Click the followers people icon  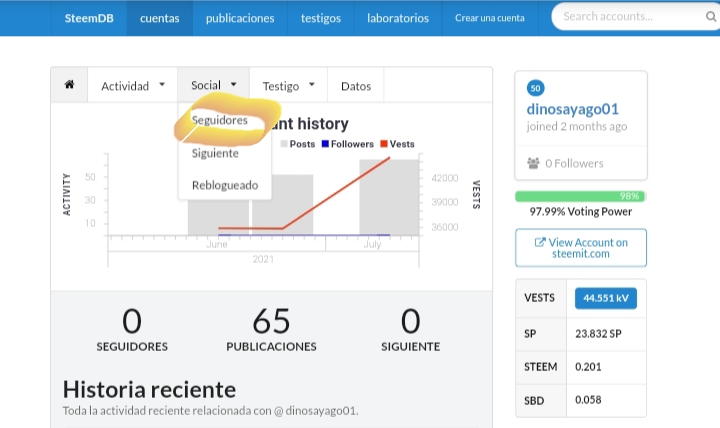pos(533,163)
